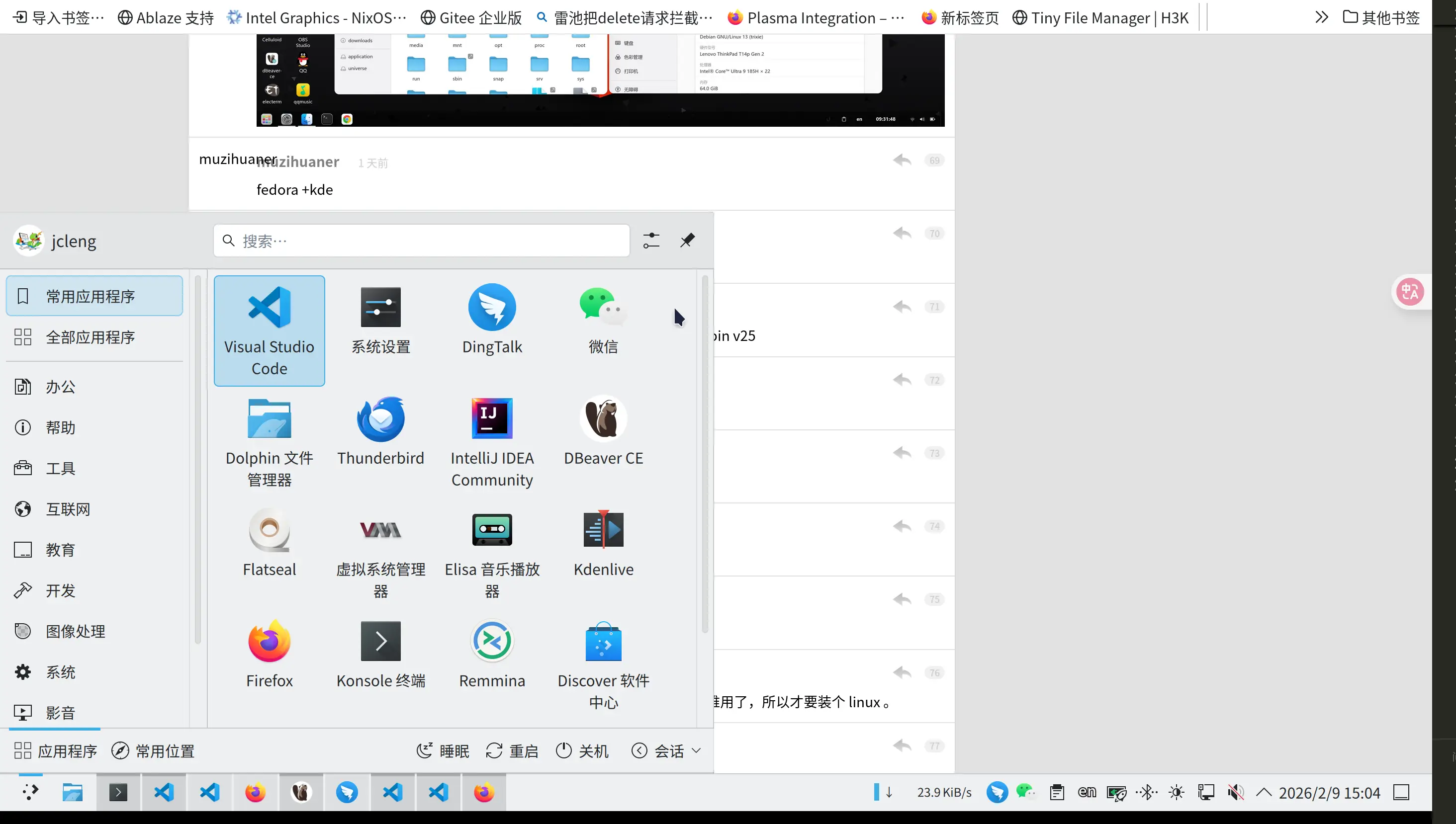Screen dimensions: 1456x824
Task: Expand overflow bookmarks chevron
Action: click(1321, 17)
